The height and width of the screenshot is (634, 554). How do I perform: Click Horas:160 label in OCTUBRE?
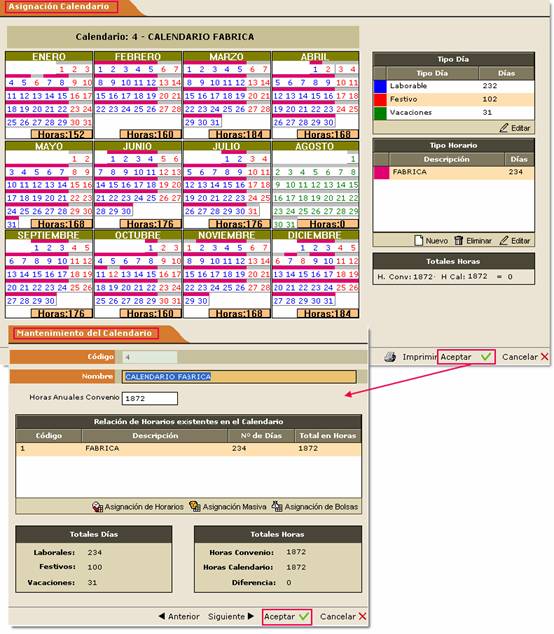(x=150, y=313)
